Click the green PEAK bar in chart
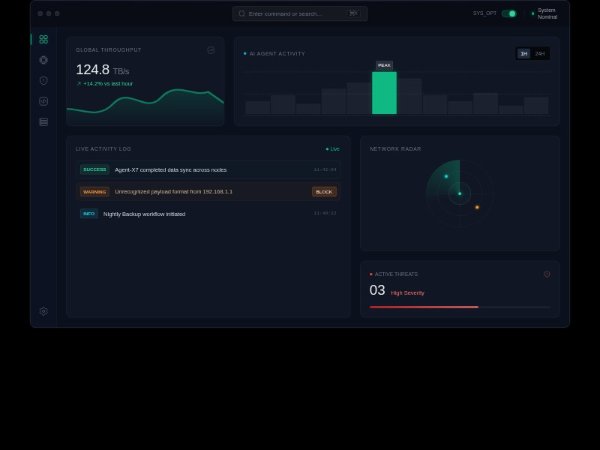This screenshot has height=450, width=600. pyautogui.click(x=384, y=93)
